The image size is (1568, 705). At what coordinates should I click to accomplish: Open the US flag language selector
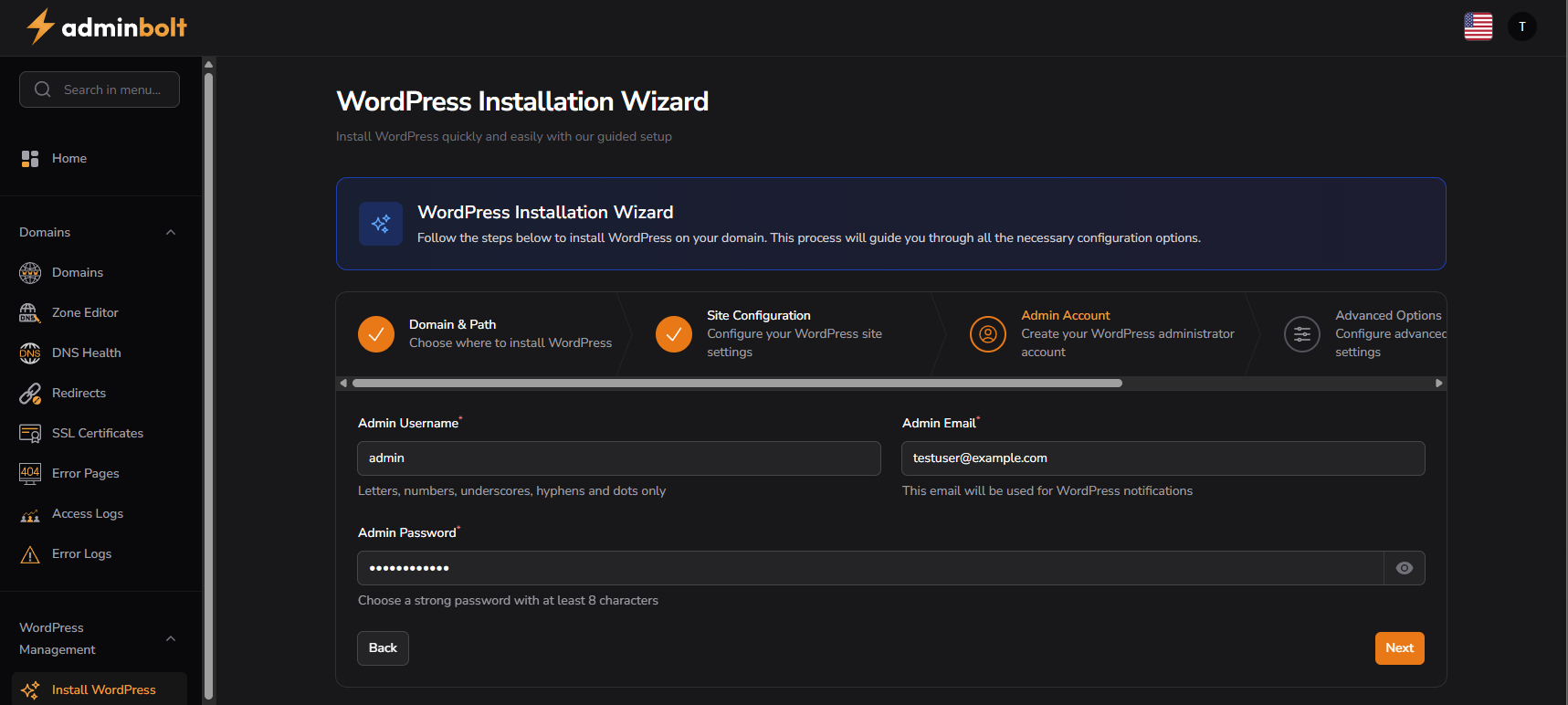click(1478, 26)
